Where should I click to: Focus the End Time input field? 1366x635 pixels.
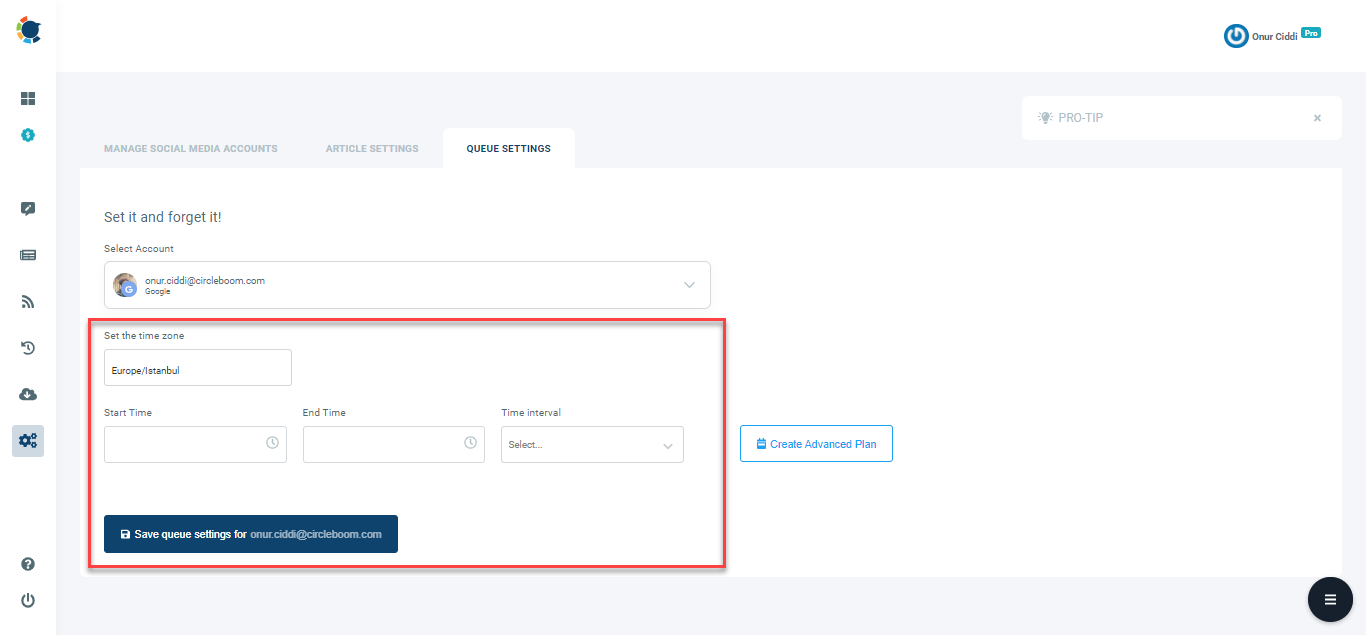(394, 444)
